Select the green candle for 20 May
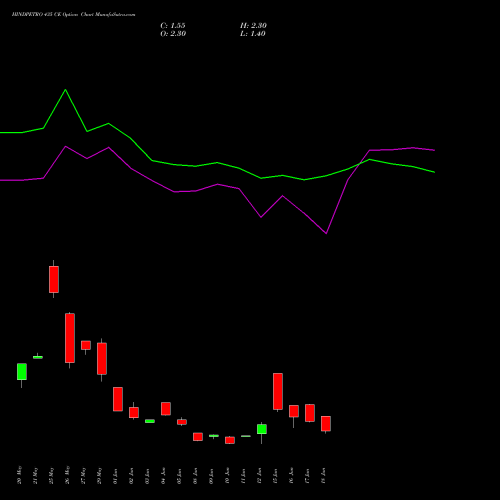 (22, 372)
